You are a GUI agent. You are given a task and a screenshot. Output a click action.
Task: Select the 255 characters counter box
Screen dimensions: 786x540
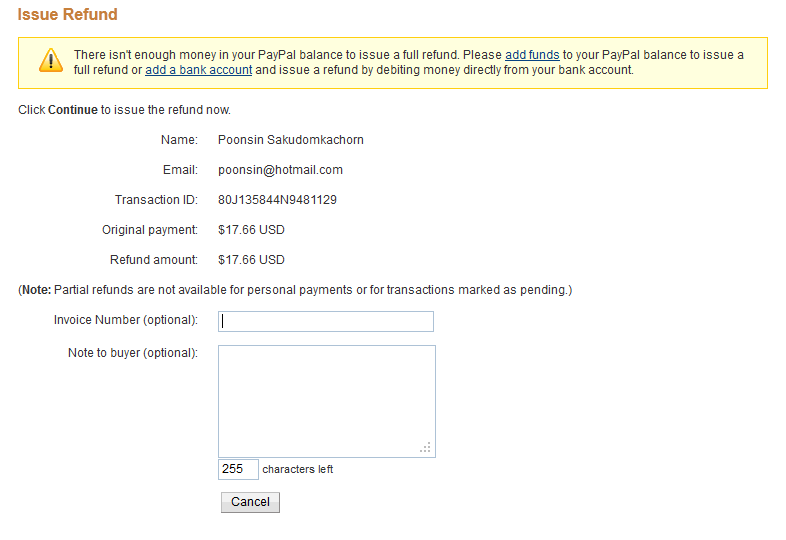[x=238, y=469]
